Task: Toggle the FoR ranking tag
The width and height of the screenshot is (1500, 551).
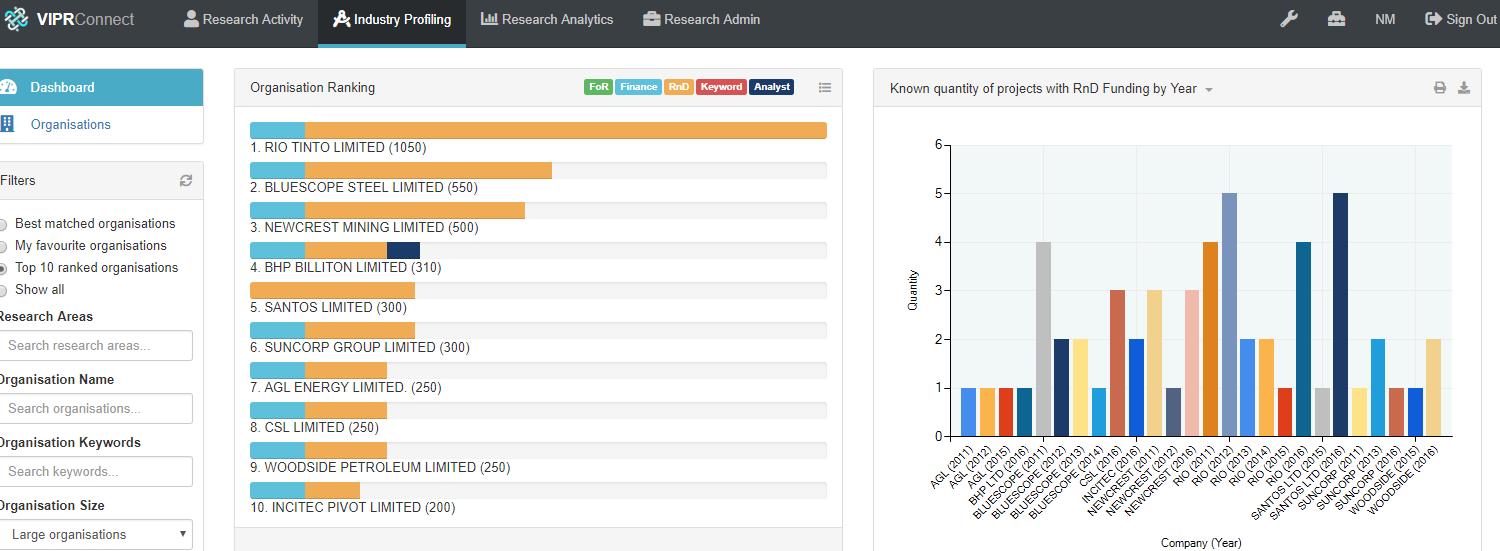Action: coord(598,87)
